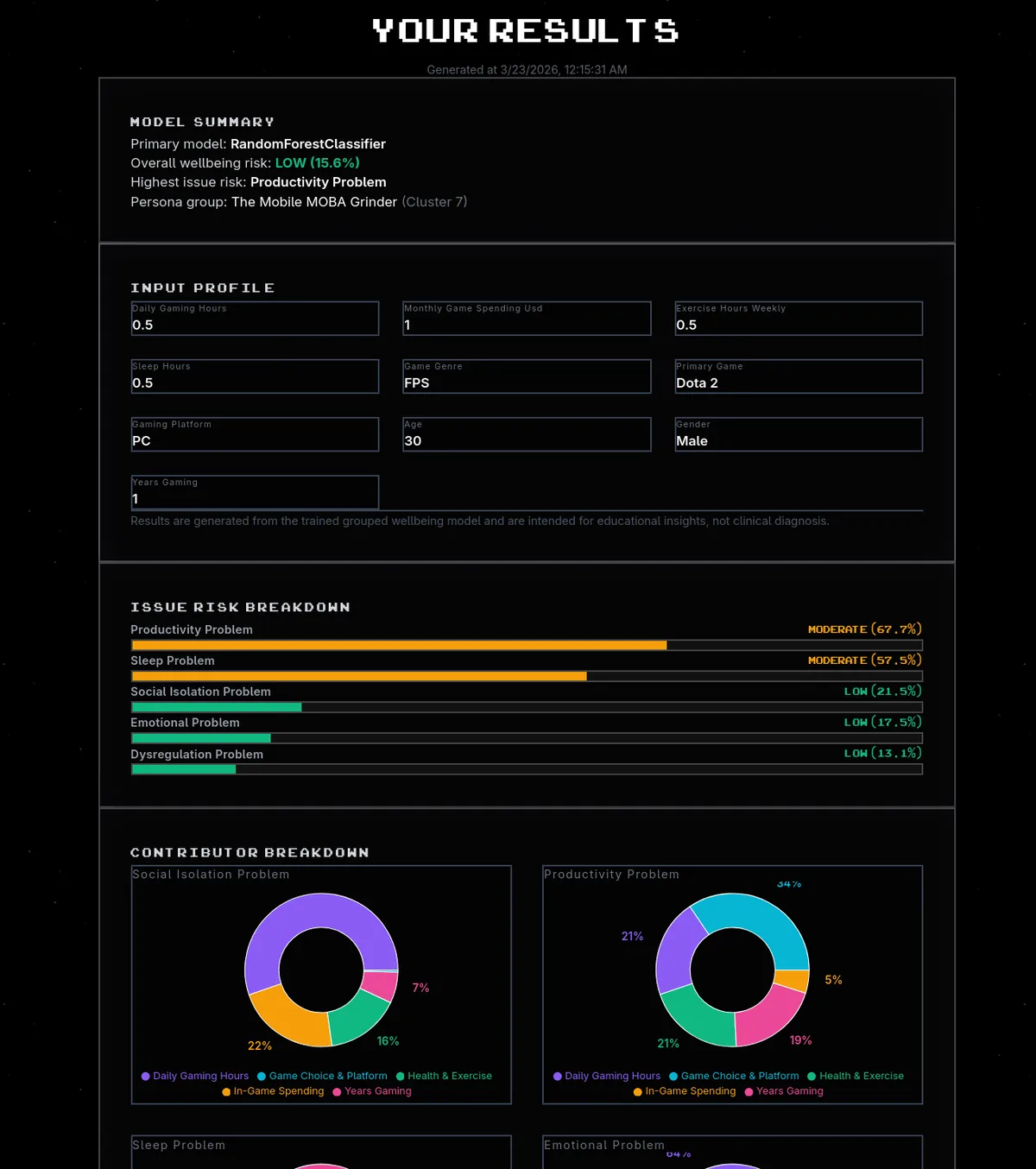Click the Sleep Hours field
Viewport: 1036px width, 1169px height.
click(255, 376)
